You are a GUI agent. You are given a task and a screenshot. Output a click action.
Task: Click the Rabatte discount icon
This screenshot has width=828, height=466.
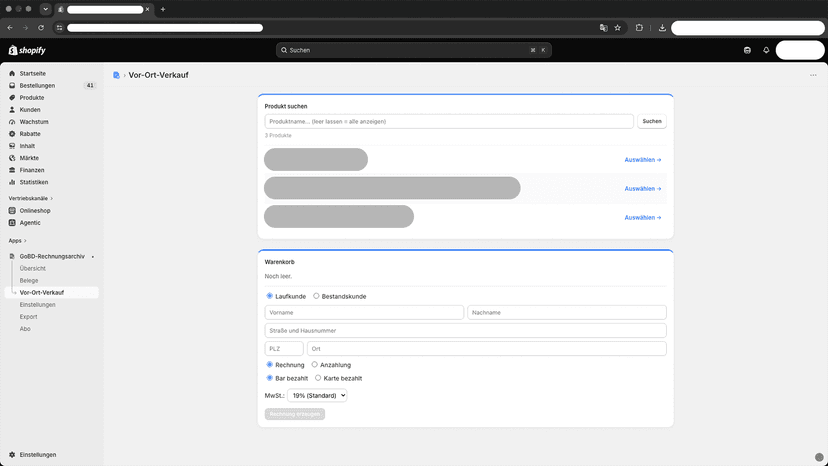(12, 134)
